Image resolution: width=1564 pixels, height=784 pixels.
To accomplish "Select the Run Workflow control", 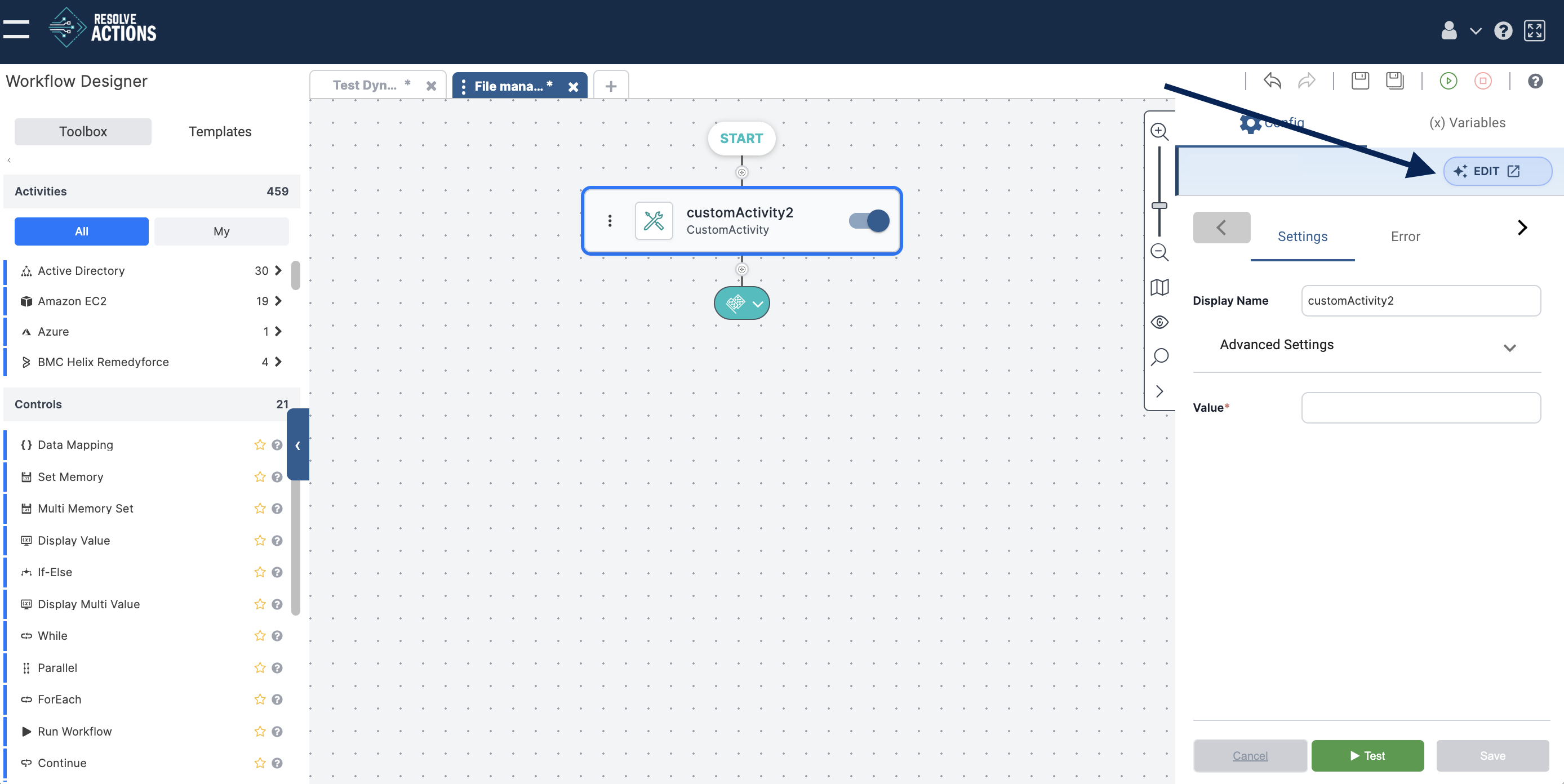I will [74, 731].
